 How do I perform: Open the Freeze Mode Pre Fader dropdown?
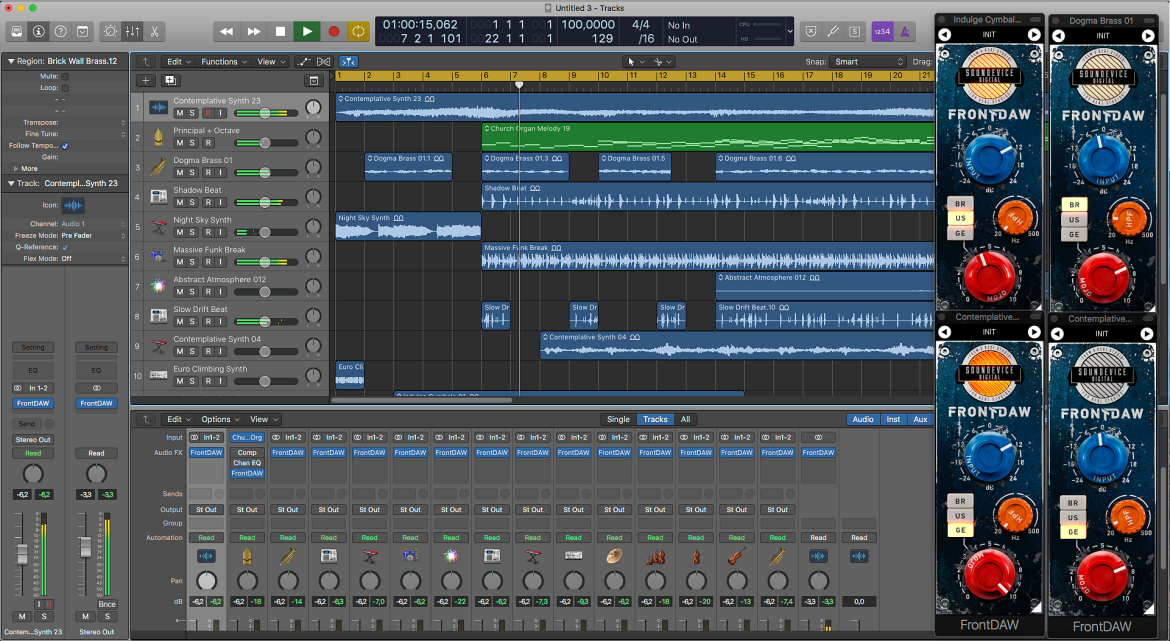(93, 235)
